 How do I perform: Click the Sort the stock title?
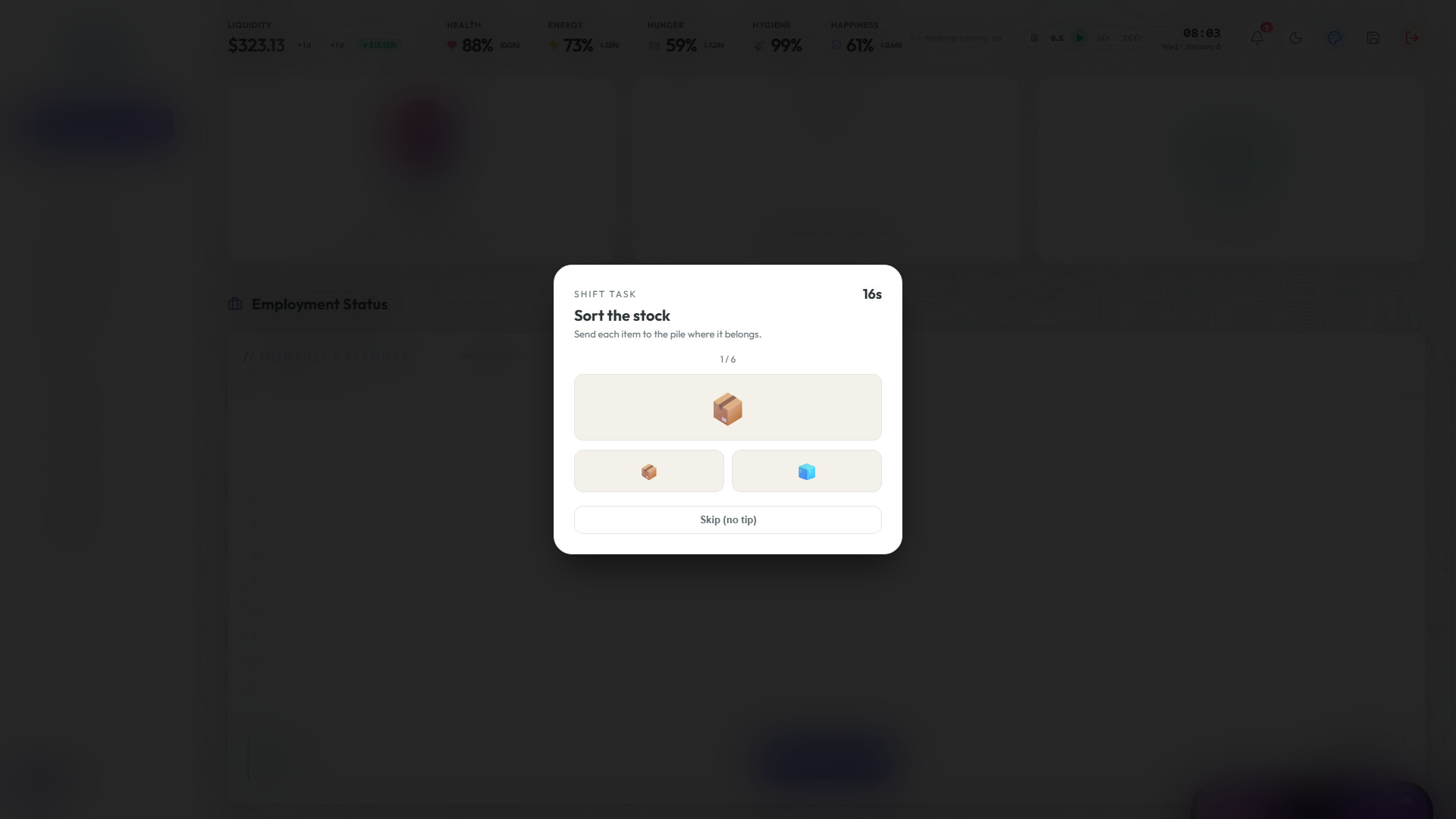tap(622, 315)
